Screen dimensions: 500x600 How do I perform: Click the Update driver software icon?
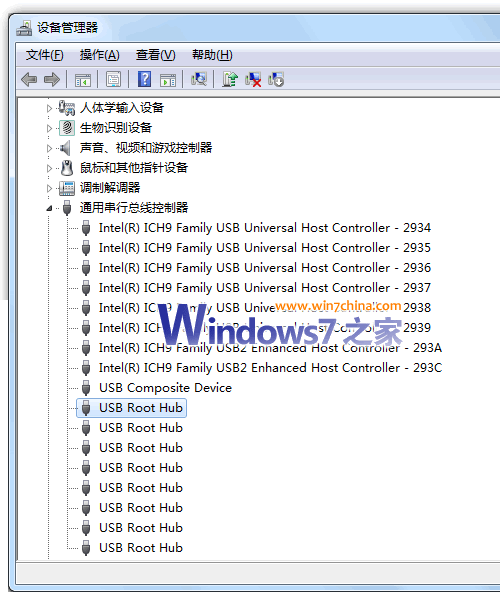coord(230,79)
